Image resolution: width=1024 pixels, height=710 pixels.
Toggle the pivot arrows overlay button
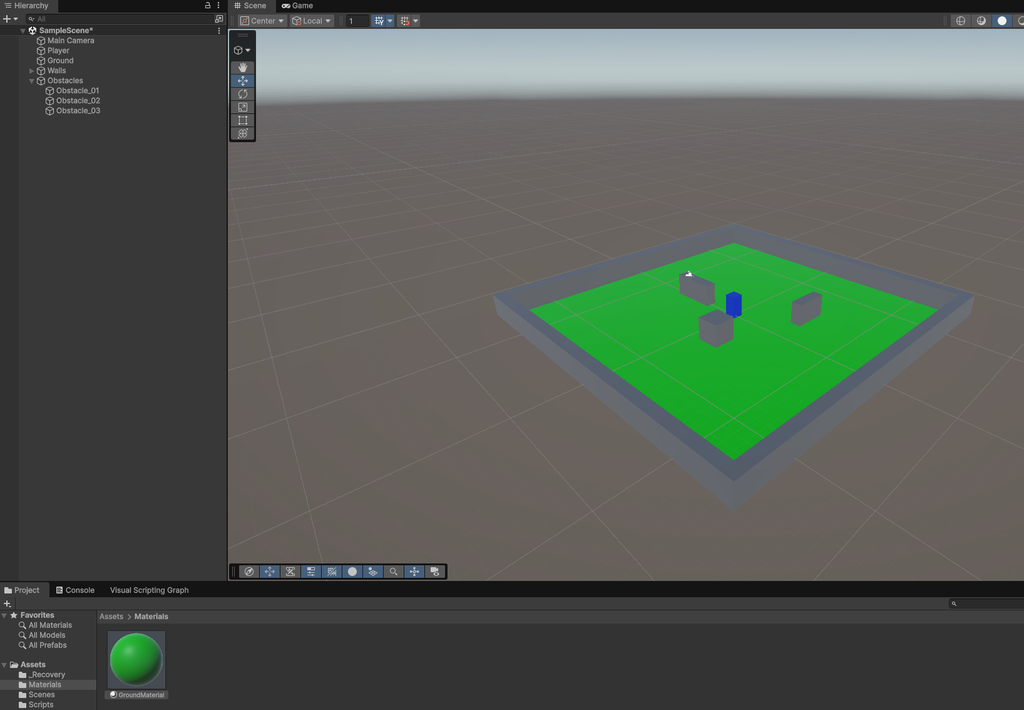[414, 572]
